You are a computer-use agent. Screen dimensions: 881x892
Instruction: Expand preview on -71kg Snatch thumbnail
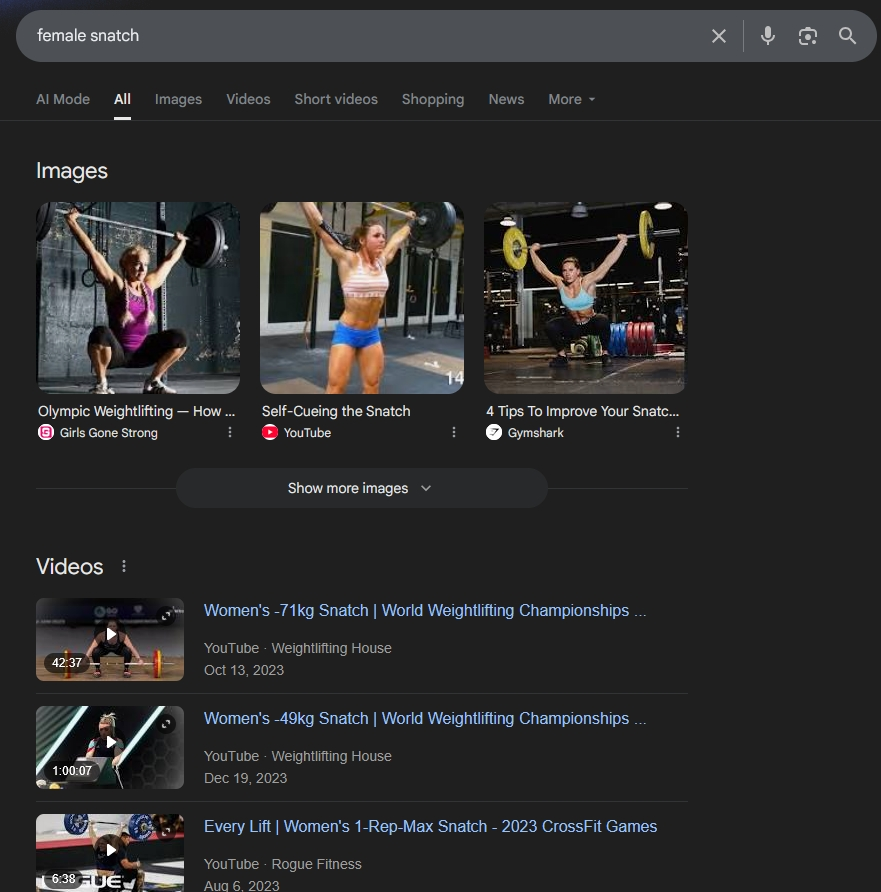pyautogui.click(x=166, y=616)
